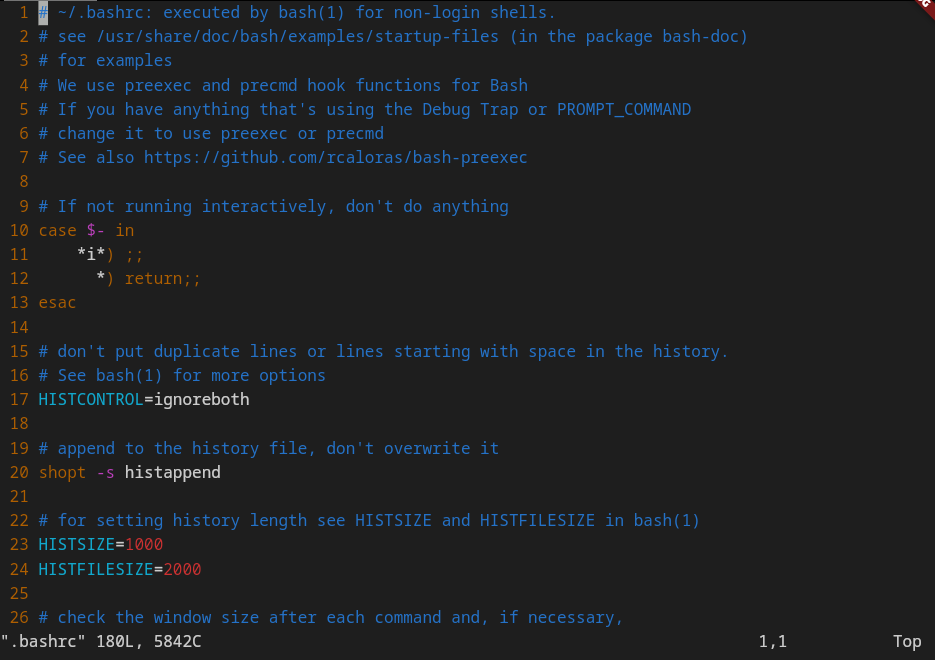Viewport: 935px width, 660px height.
Task: Click the HISTFILESIZE value 2000
Action: 182,569
